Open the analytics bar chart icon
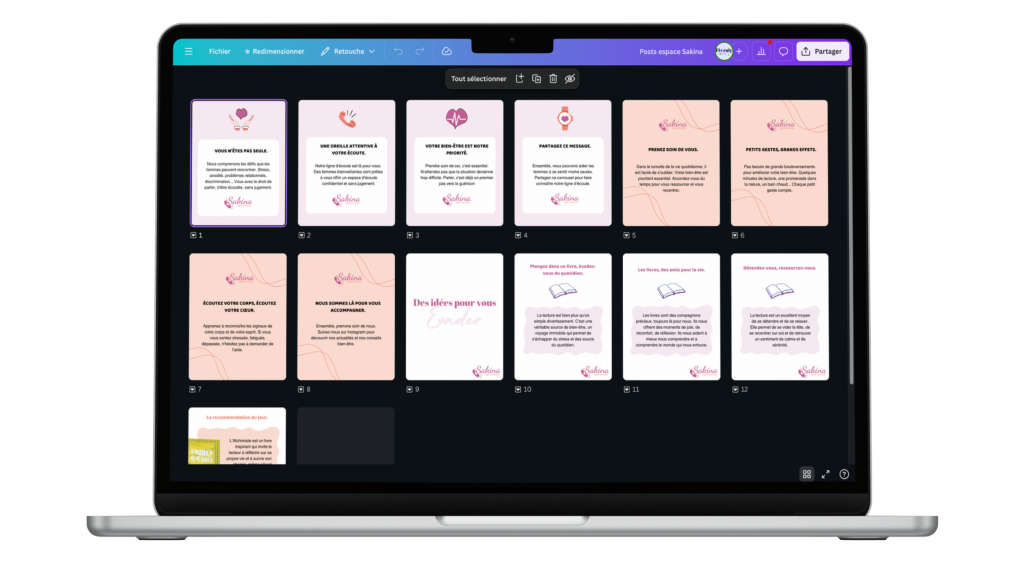This screenshot has width=1024, height=576. (x=761, y=51)
